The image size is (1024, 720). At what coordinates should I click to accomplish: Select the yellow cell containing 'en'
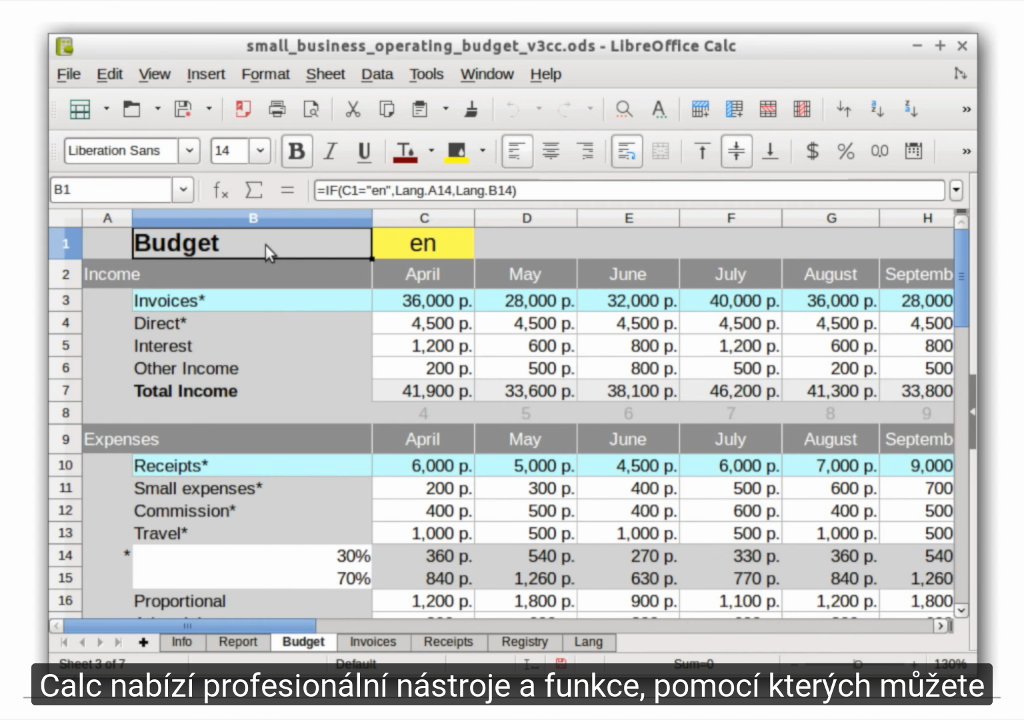click(x=423, y=243)
